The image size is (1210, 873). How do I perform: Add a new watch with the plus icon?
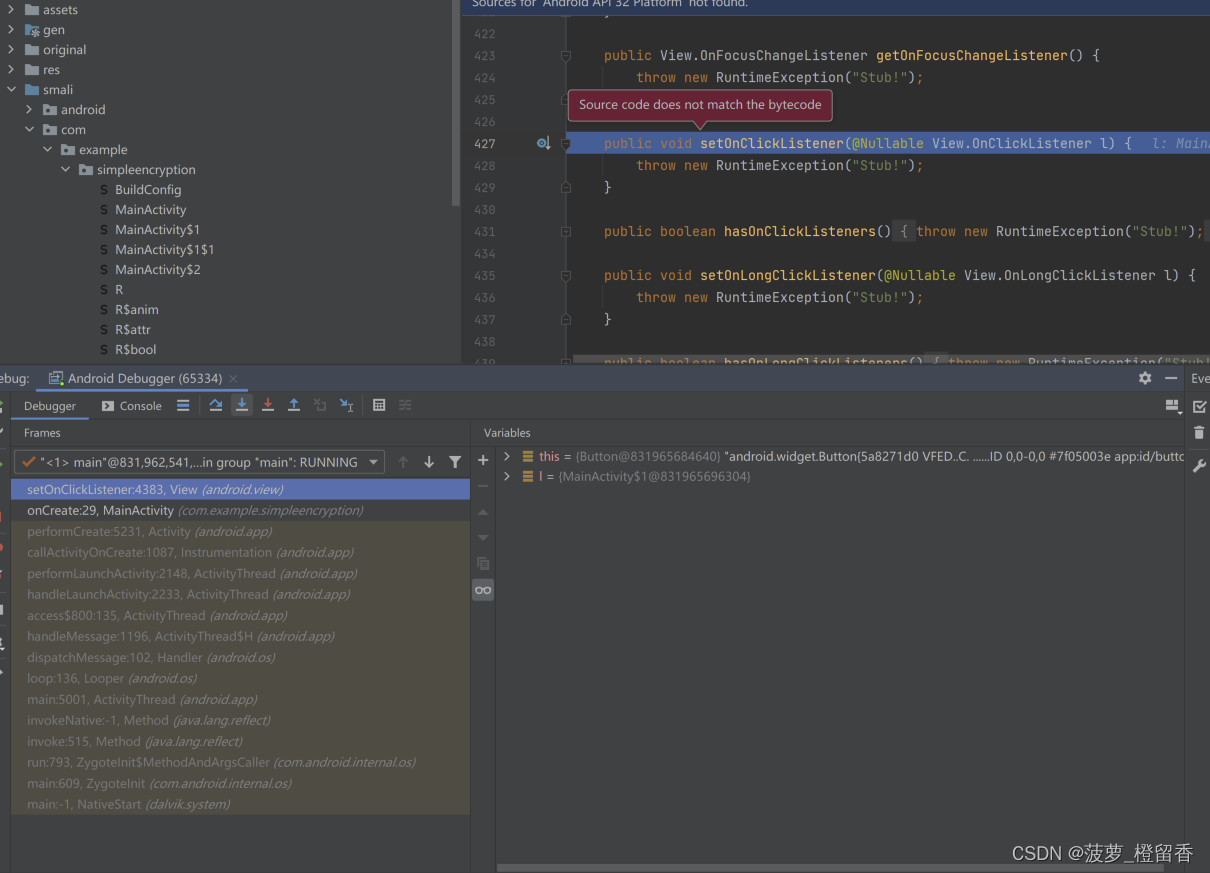pos(483,460)
